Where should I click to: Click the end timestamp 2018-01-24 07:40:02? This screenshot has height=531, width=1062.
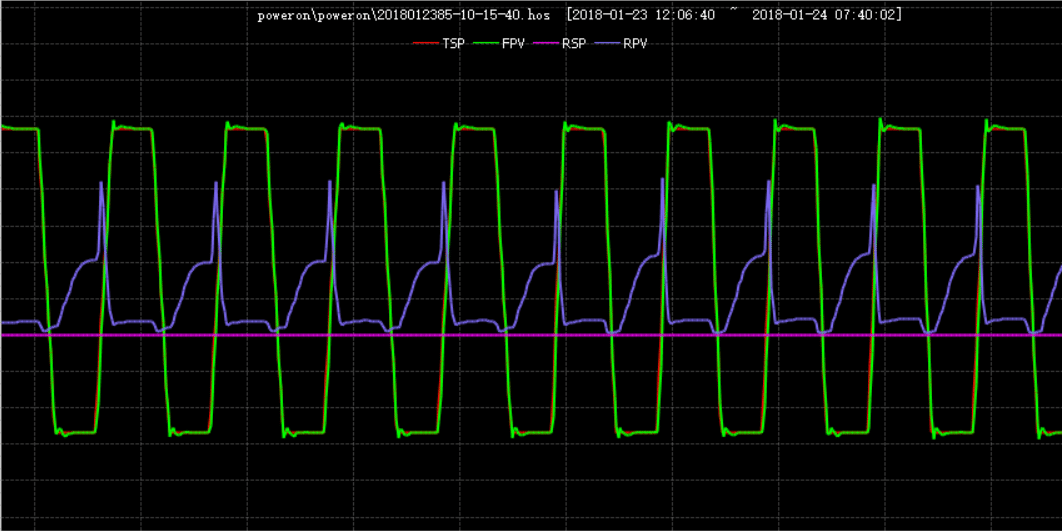(824, 16)
